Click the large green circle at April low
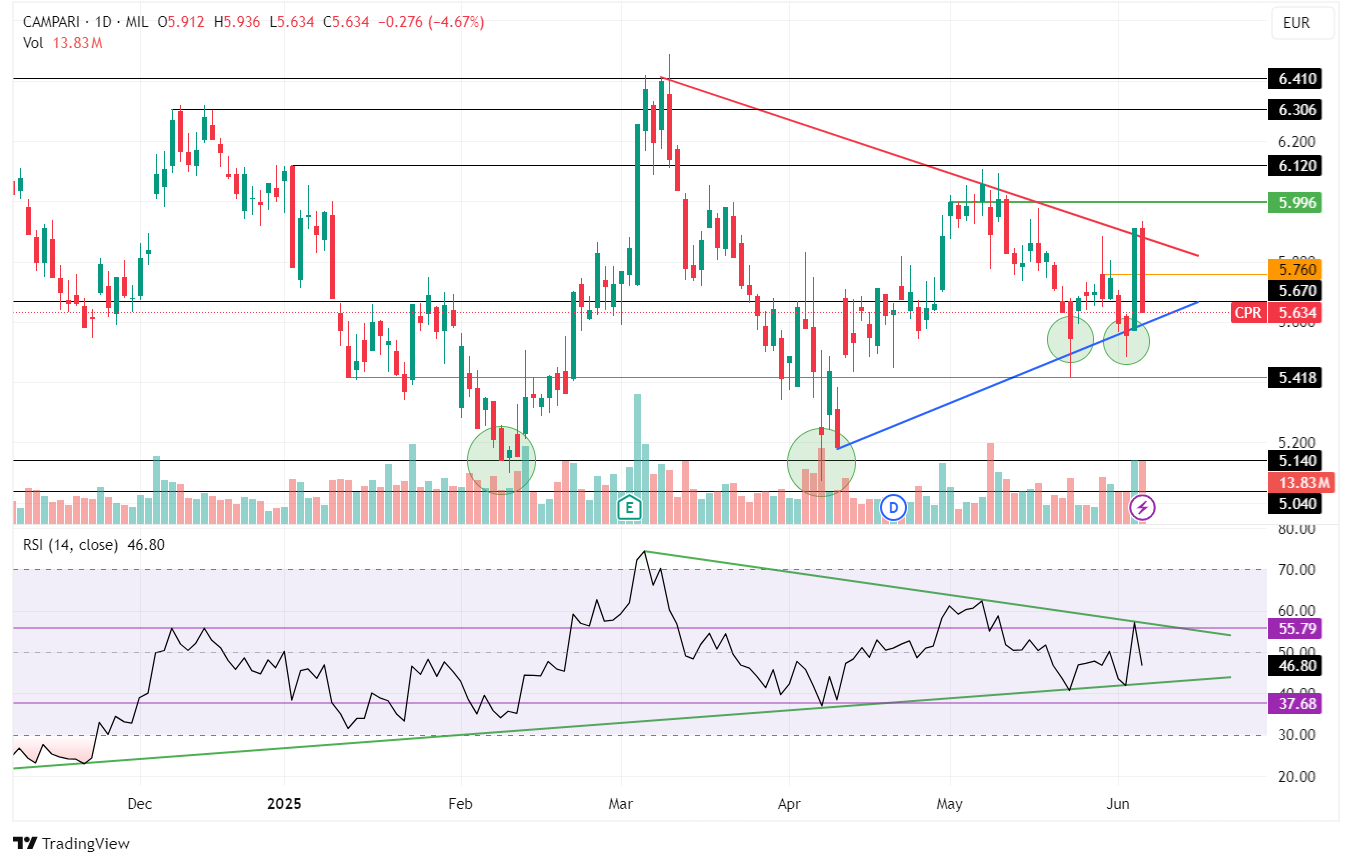Screen dimensions: 1352x865 point(821,462)
